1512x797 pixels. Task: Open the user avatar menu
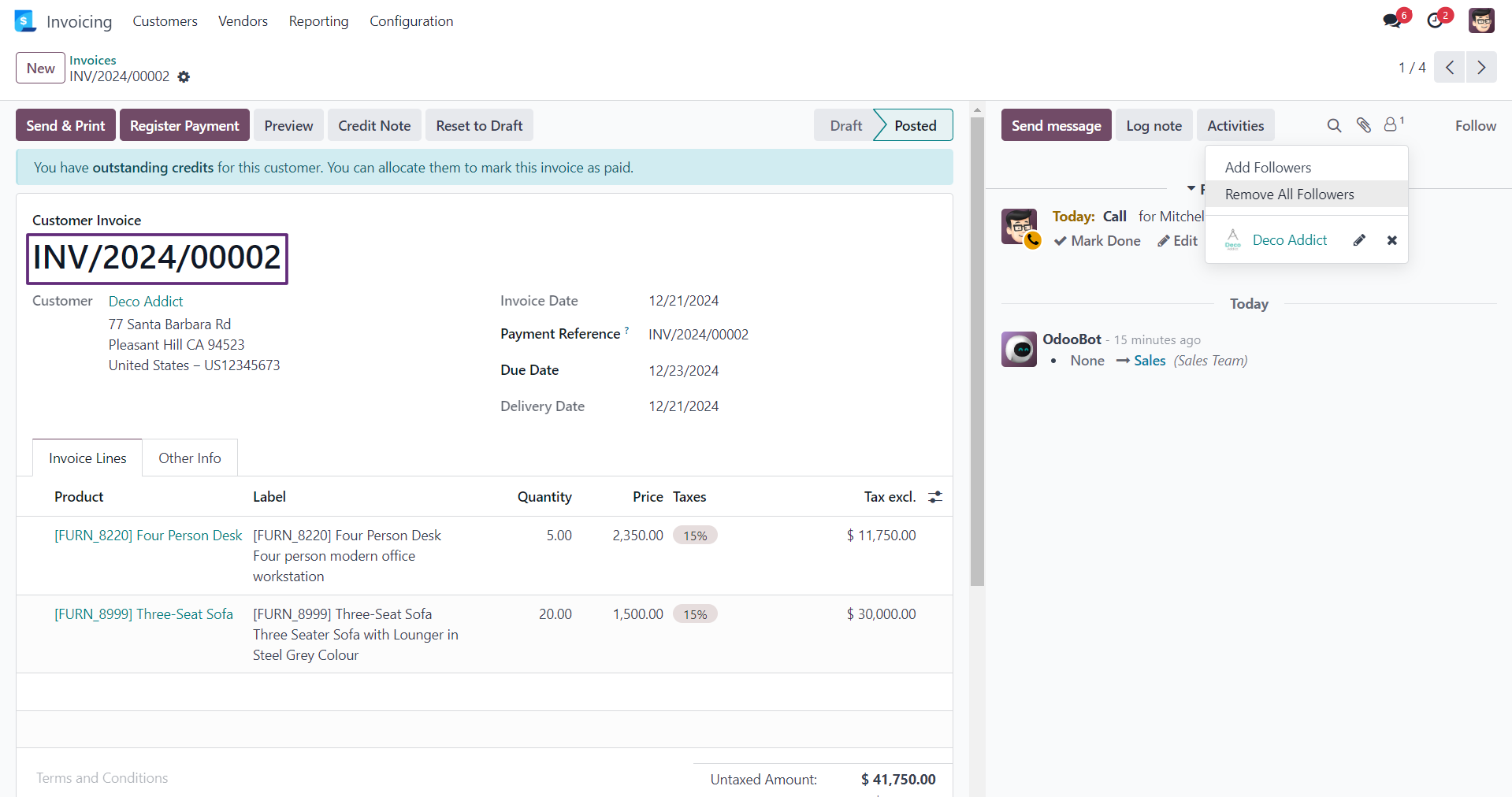pos(1481,20)
